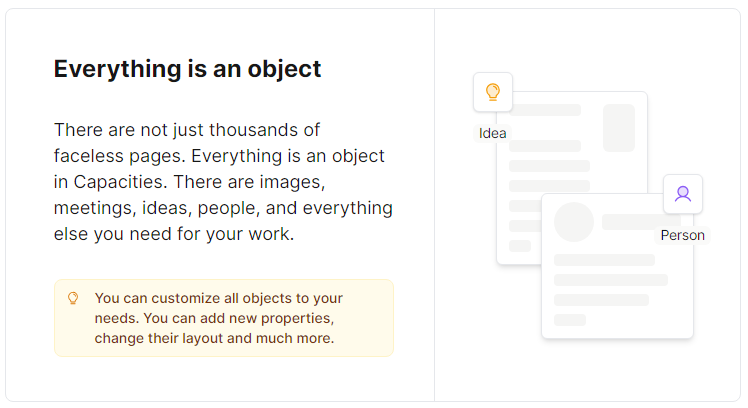Screen dimensions: 748x408
Task: Click the top placeholder line of the back card
Action: 545,110
